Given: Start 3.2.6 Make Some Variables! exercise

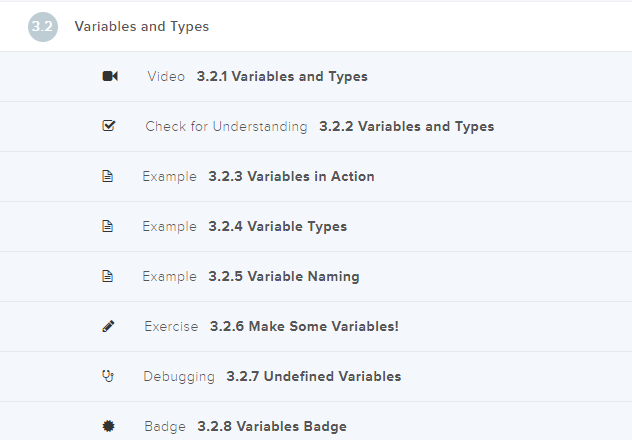Looking at the screenshot, I should coord(304,327).
